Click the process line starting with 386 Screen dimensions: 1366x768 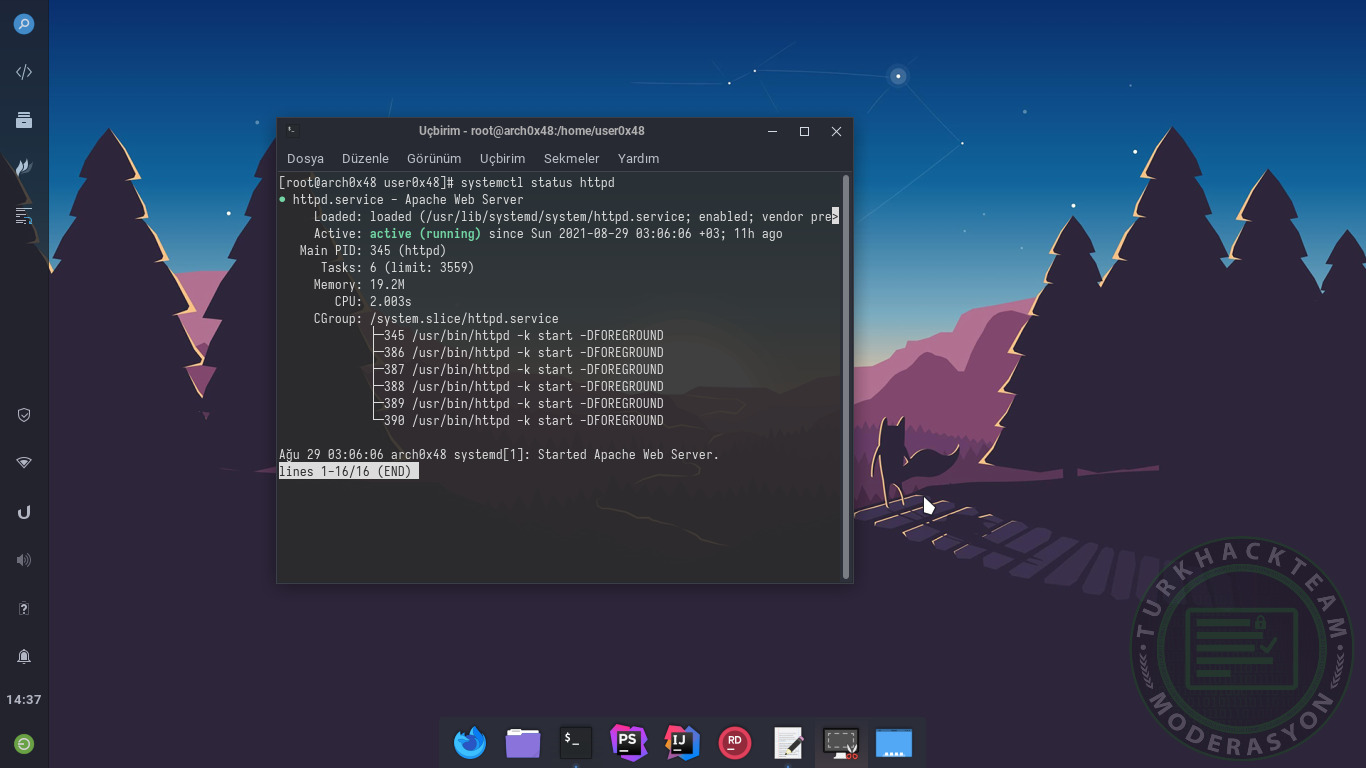point(523,353)
